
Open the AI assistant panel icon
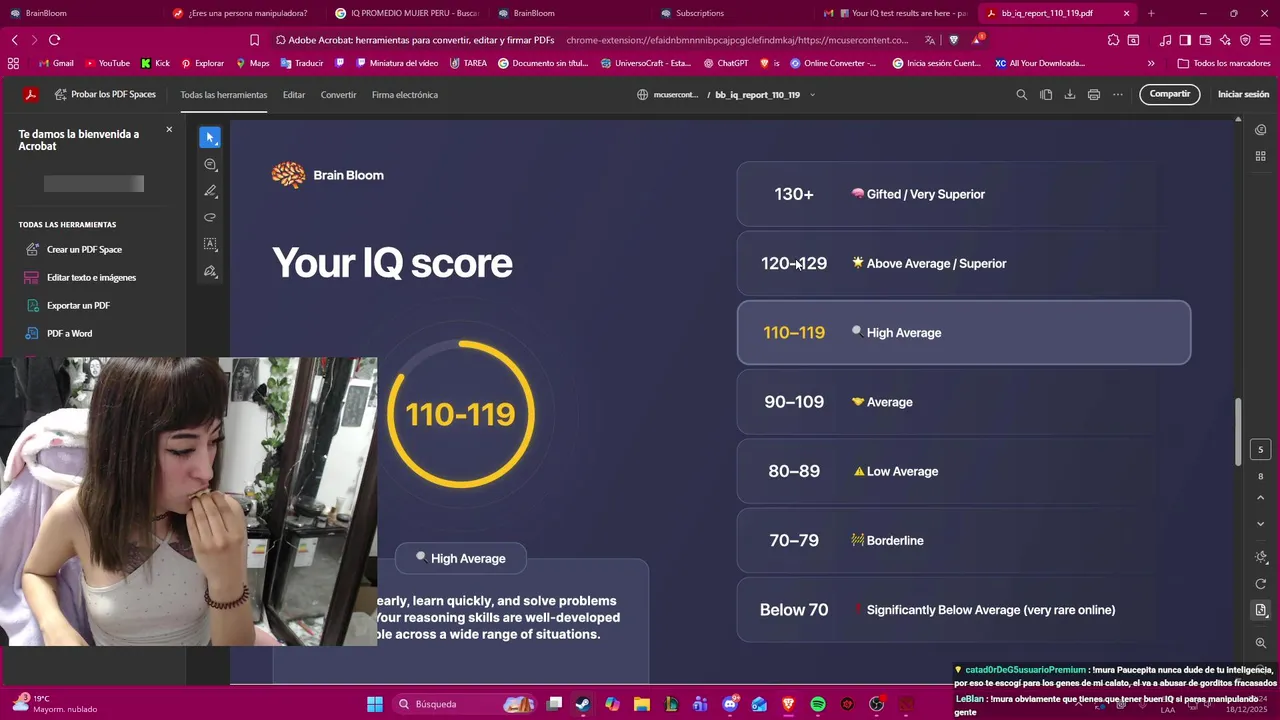point(1260,130)
